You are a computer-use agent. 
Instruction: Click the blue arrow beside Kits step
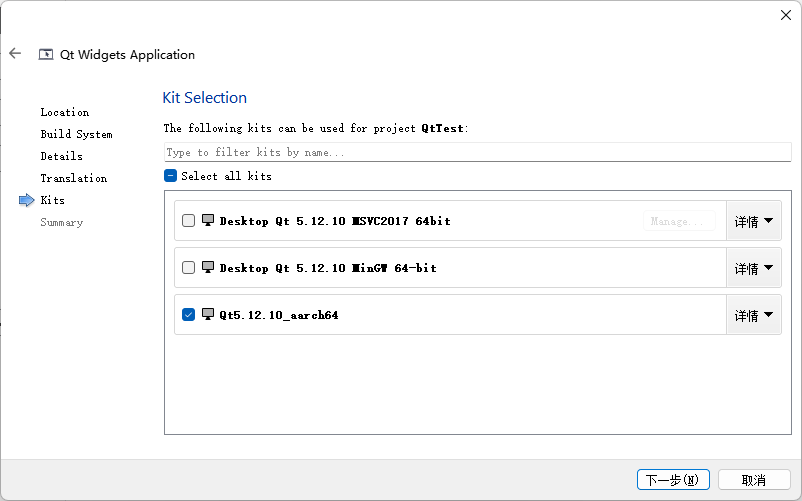pos(27,200)
